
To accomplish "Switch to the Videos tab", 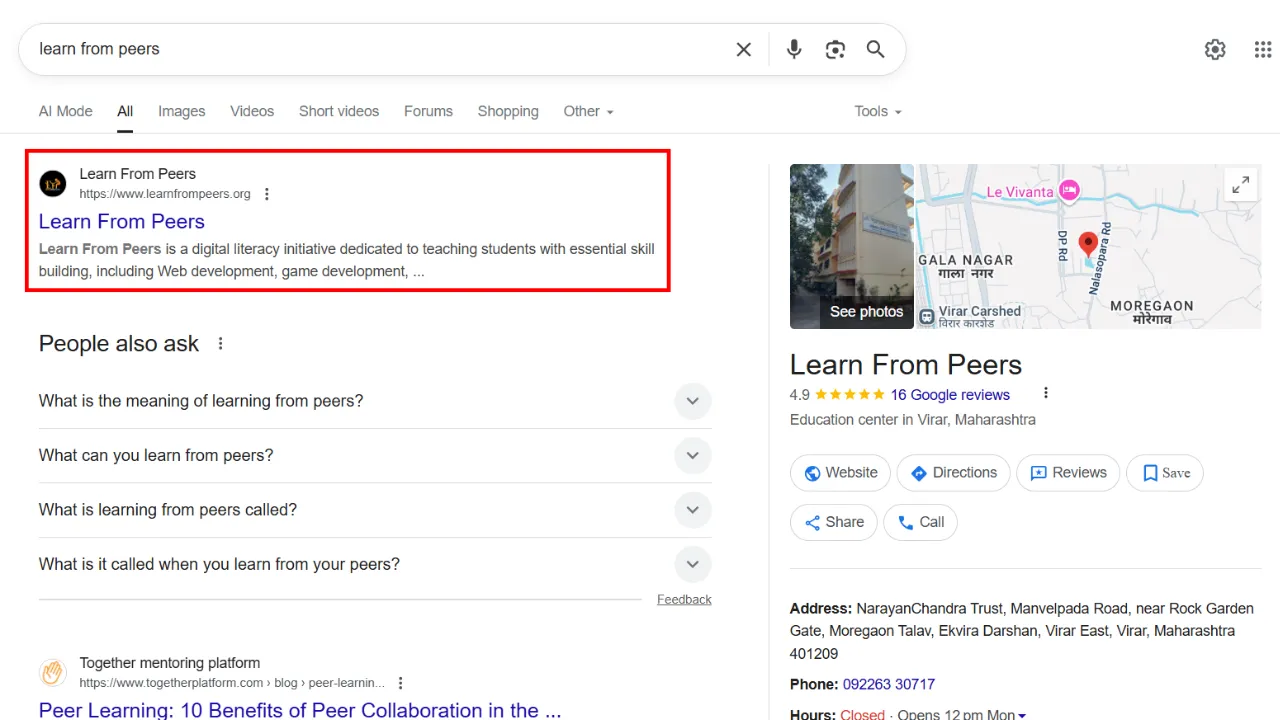I will pyautogui.click(x=252, y=111).
